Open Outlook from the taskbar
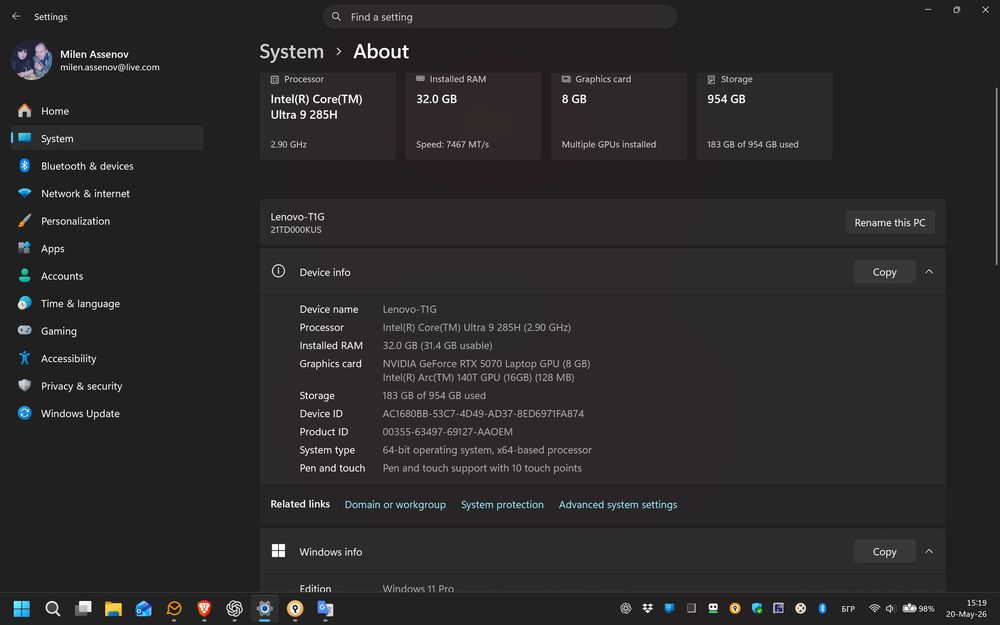The height and width of the screenshot is (625, 1000). coord(143,608)
